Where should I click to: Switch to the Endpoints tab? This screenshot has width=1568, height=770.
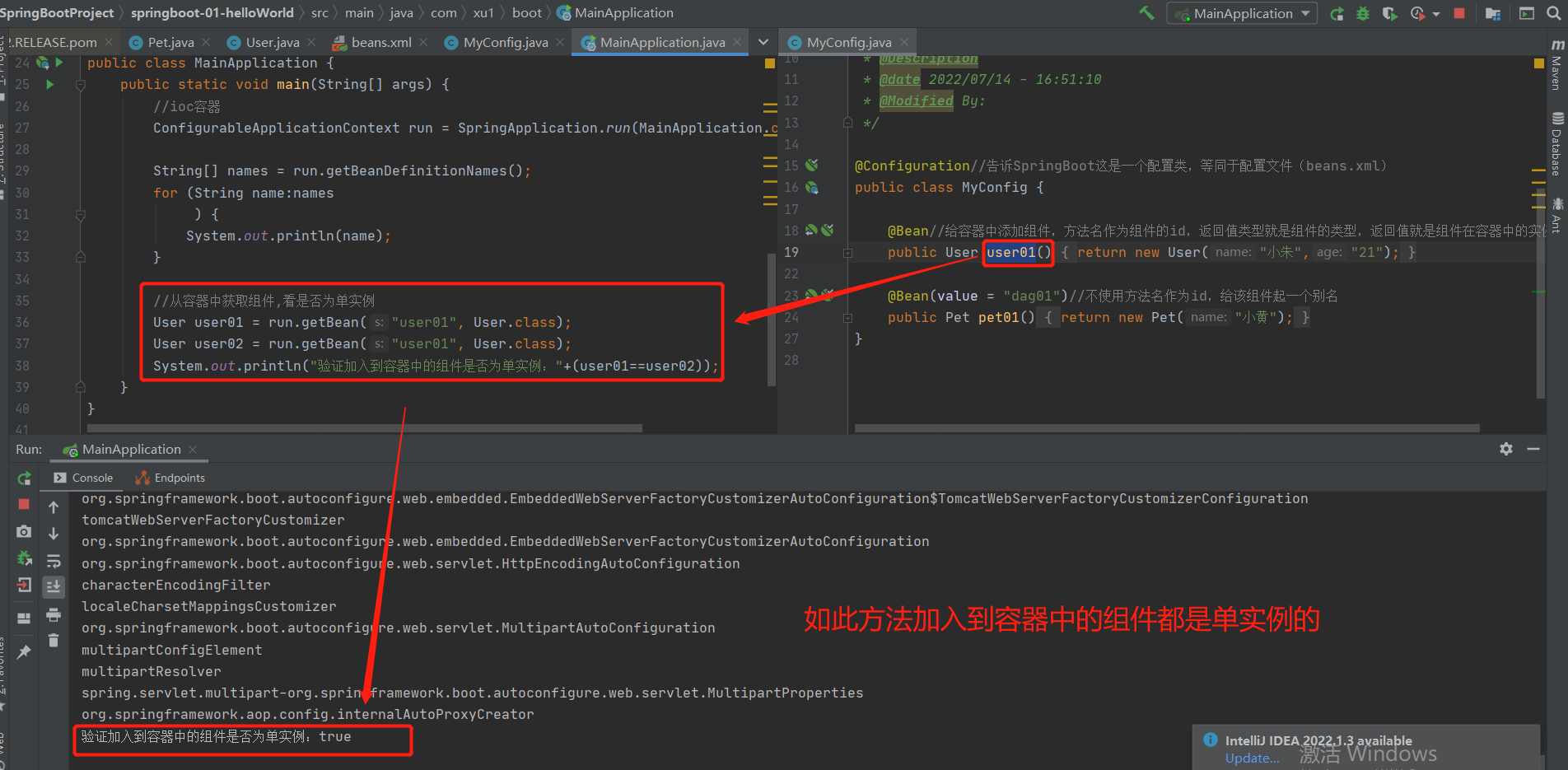click(170, 478)
